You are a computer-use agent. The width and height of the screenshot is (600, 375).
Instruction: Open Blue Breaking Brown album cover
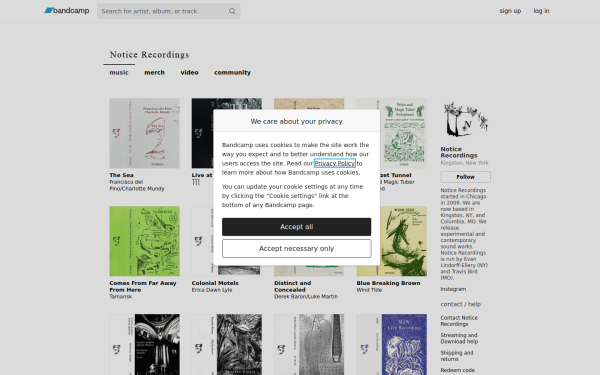(x=391, y=241)
